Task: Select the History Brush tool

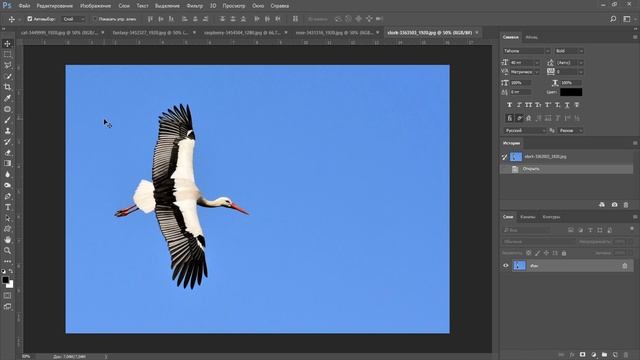Action: [7, 142]
